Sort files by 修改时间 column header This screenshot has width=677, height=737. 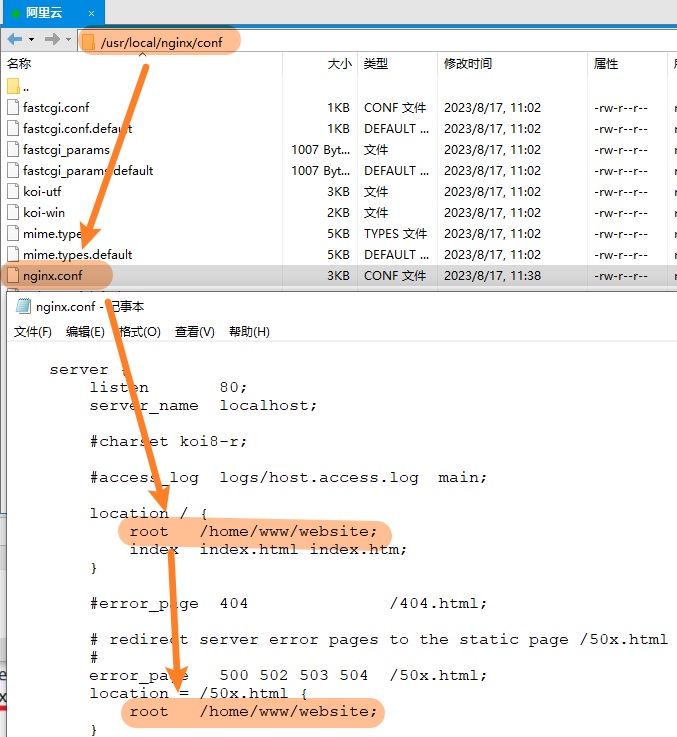pos(468,64)
